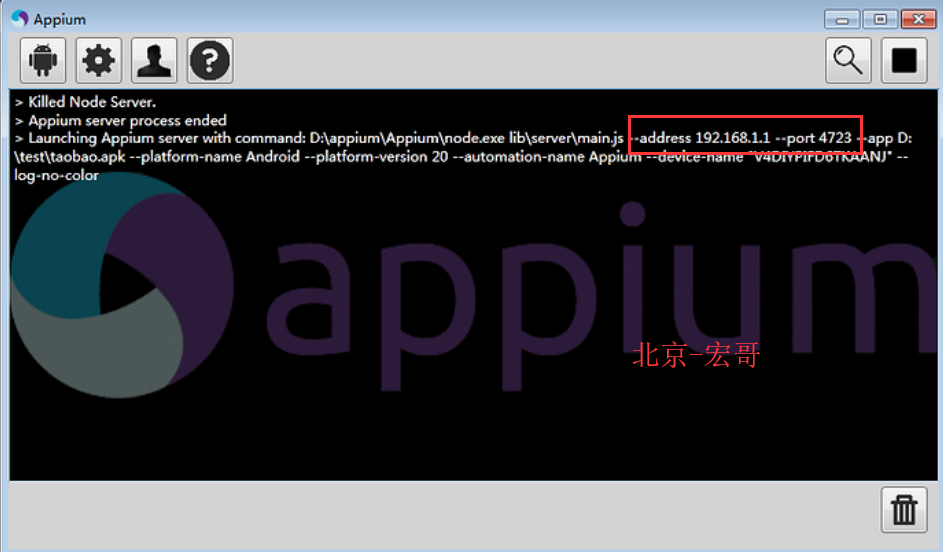943x552 pixels.
Task: Click the "Launching Appium server with command" text
Action: (x=167, y=138)
